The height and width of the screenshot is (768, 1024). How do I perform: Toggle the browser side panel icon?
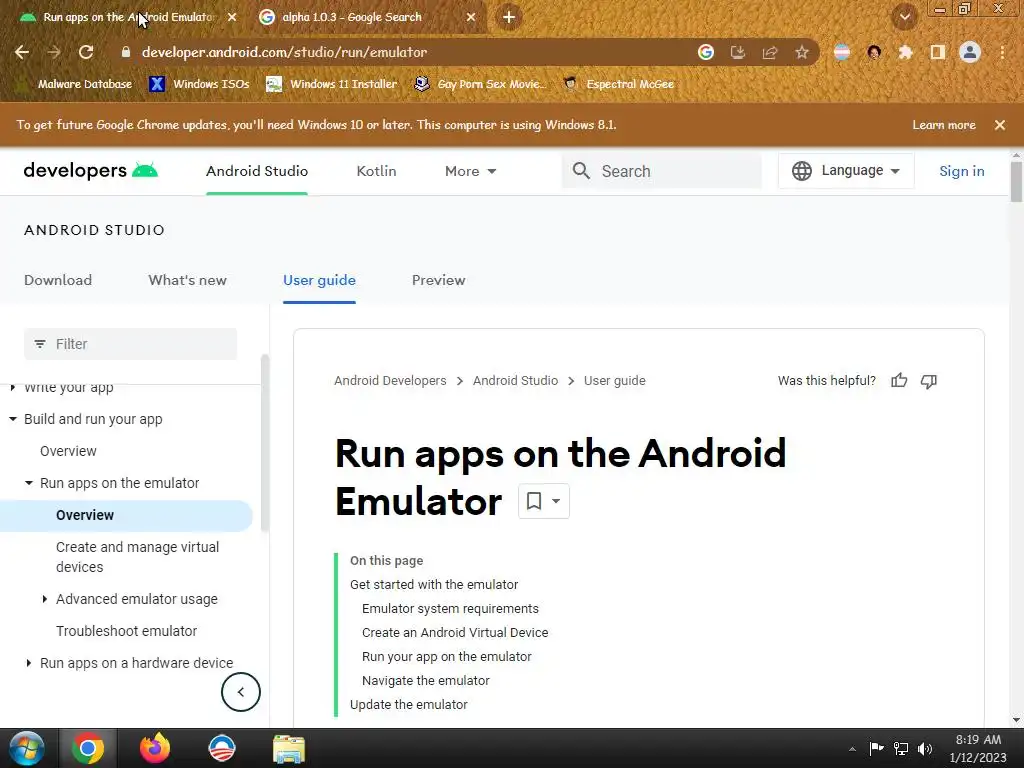click(937, 52)
